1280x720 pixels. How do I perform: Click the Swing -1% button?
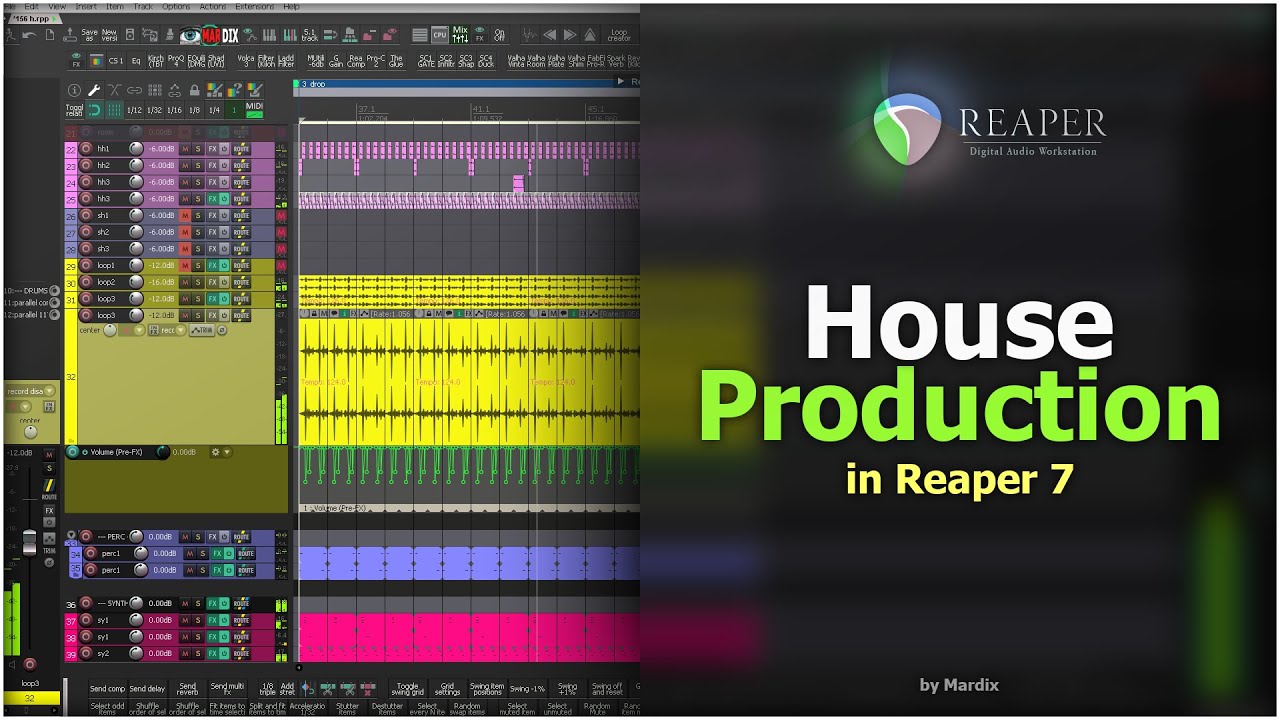click(527, 688)
